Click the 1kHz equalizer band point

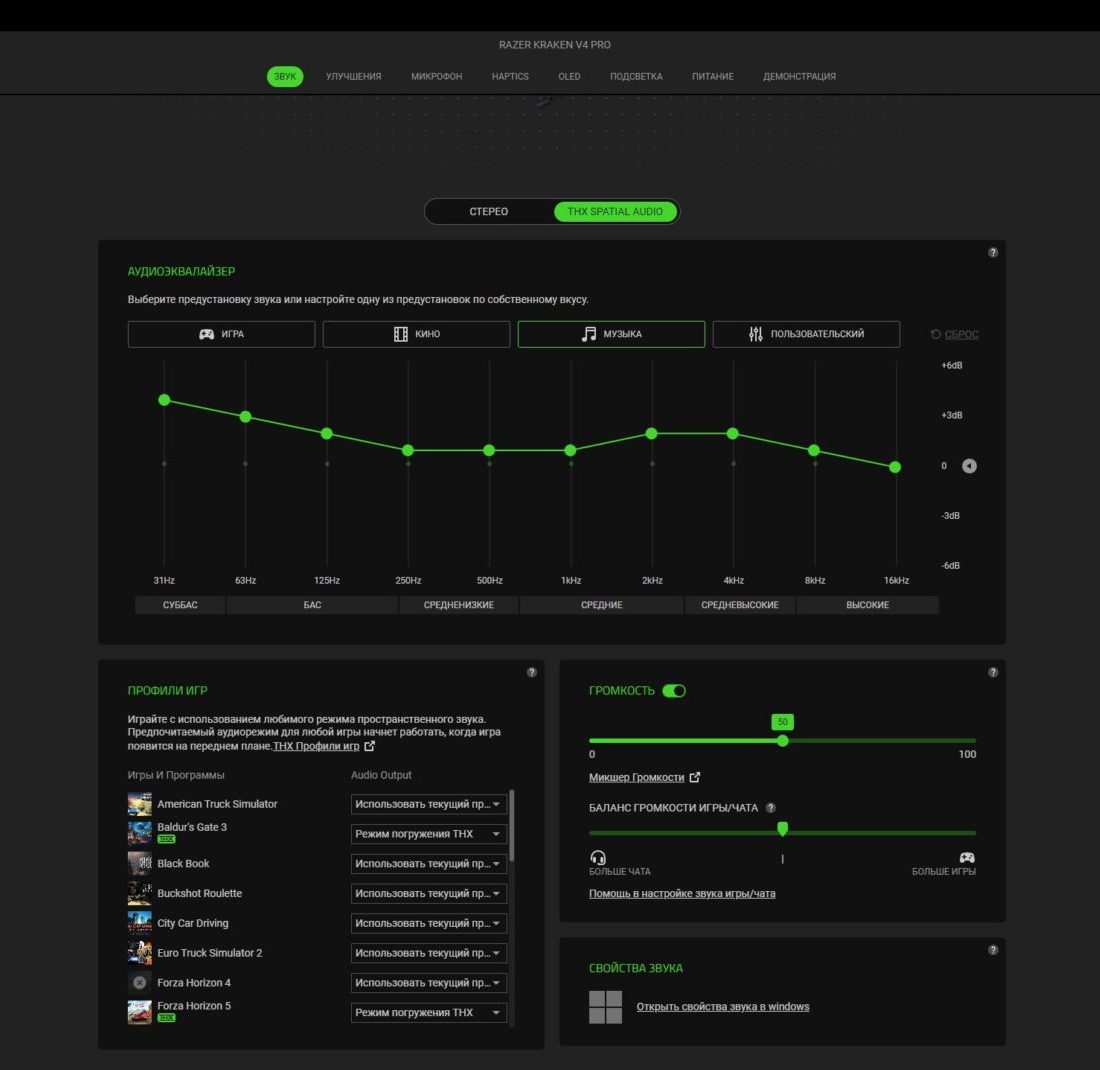(570, 450)
